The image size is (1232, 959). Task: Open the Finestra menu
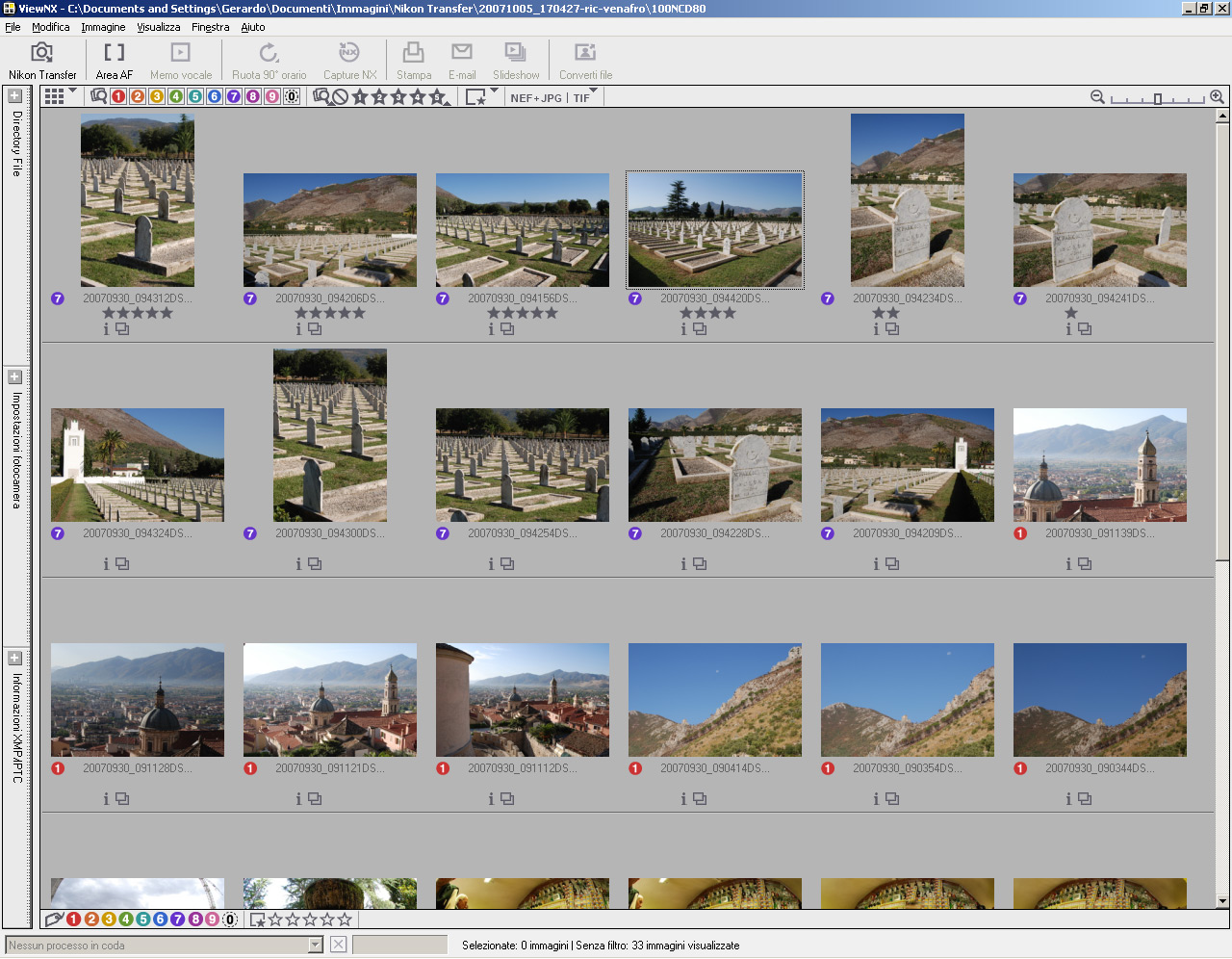click(x=211, y=27)
